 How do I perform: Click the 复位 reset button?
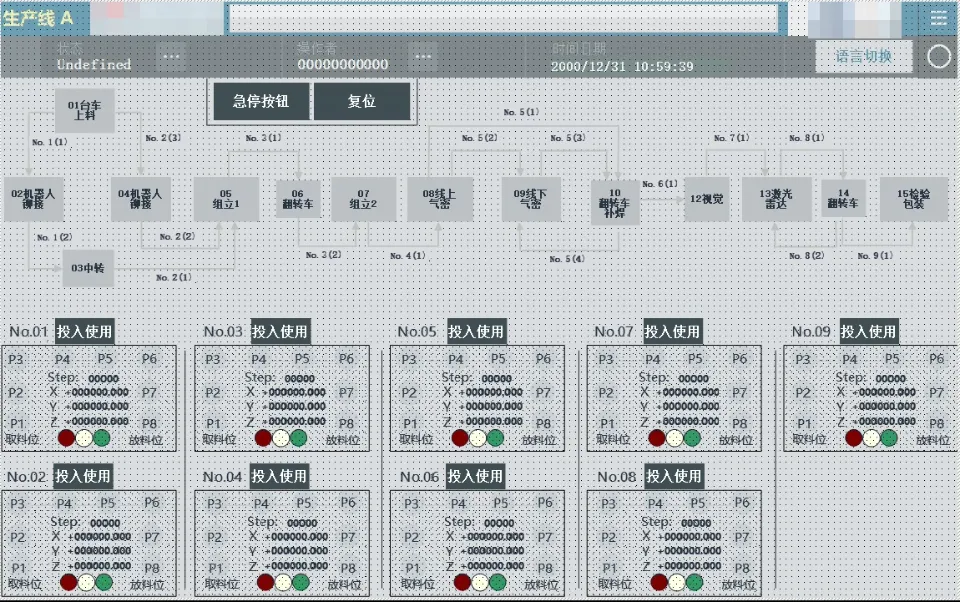click(x=362, y=101)
